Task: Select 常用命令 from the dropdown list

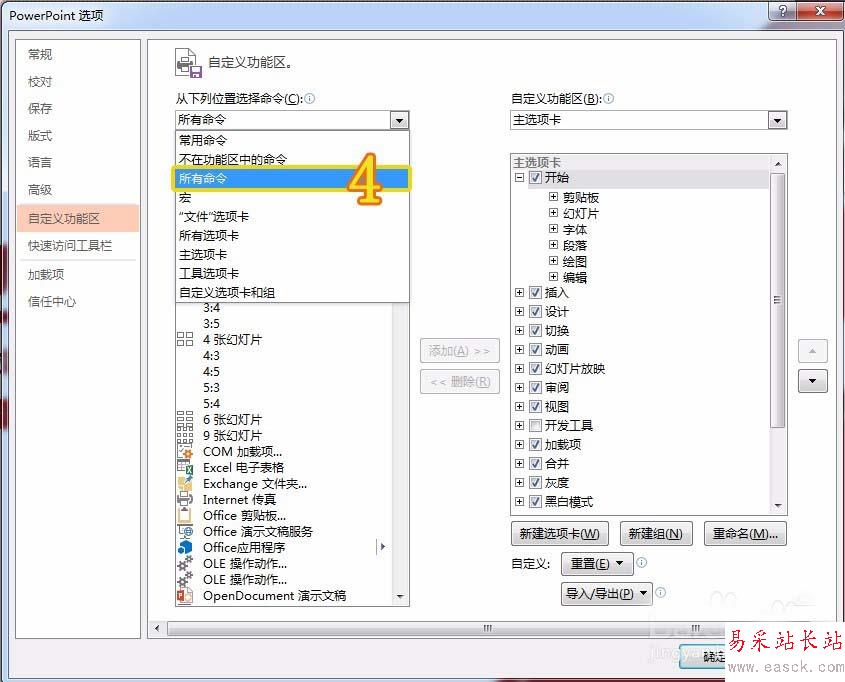Action: (292, 141)
